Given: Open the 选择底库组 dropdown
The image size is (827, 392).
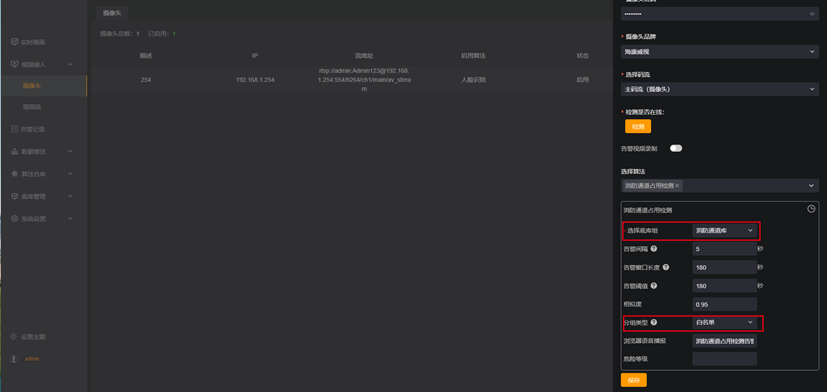Looking at the screenshot, I should (x=725, y=231).
